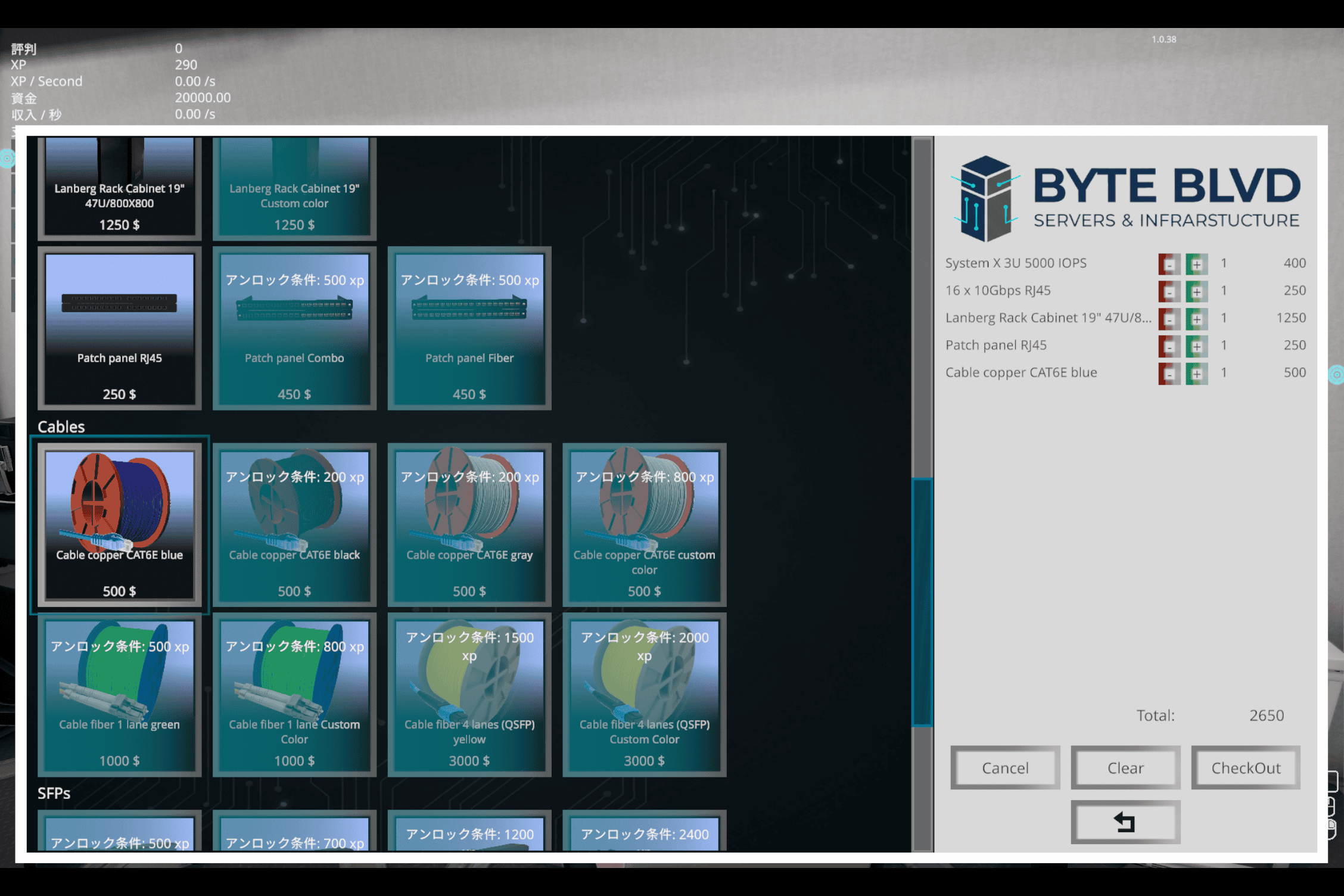Select Cable copper CAT6E blue product
Screen dimensions: 1344x896
pyautogui.click(x=119, y=524)
